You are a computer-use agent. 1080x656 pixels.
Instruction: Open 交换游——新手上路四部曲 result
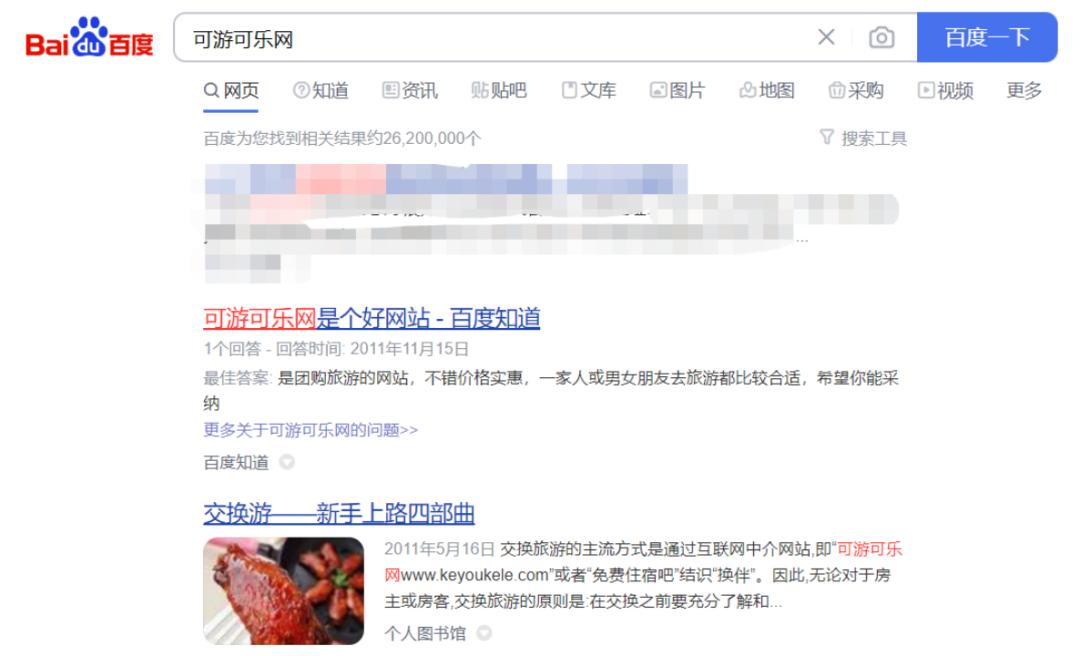point(339,513)
